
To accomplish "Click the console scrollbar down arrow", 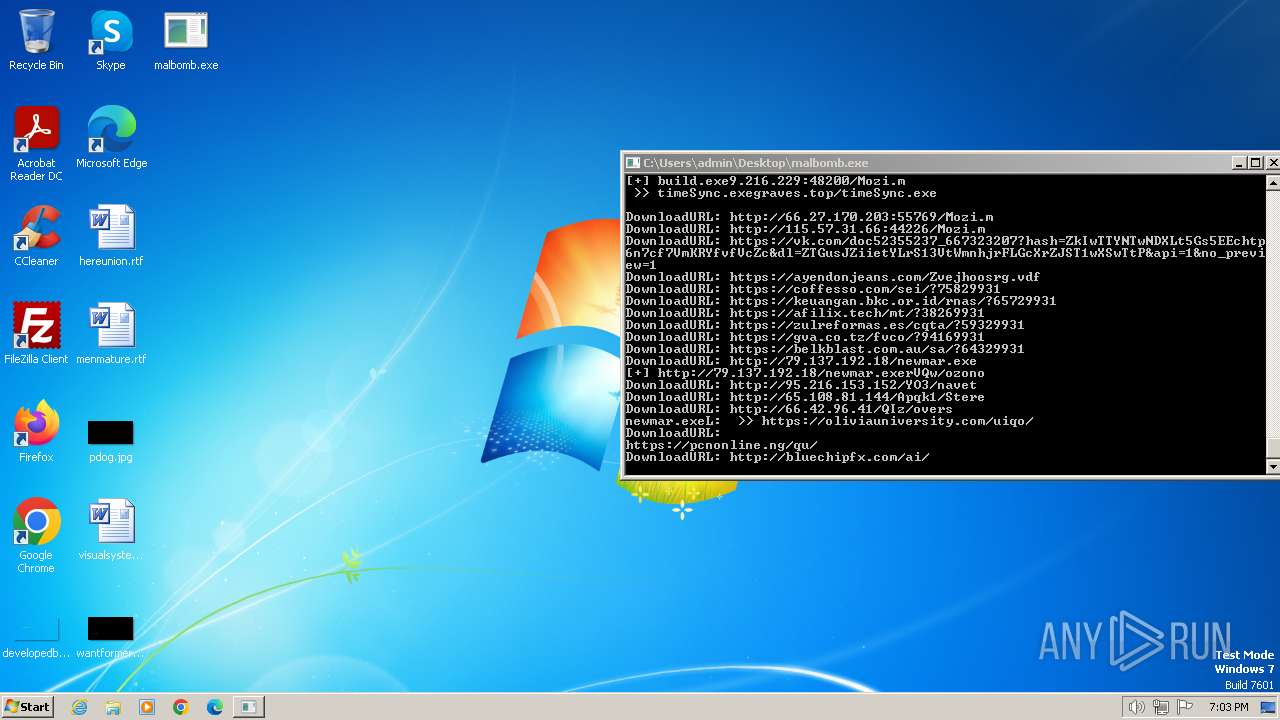I will [1272, 467].
